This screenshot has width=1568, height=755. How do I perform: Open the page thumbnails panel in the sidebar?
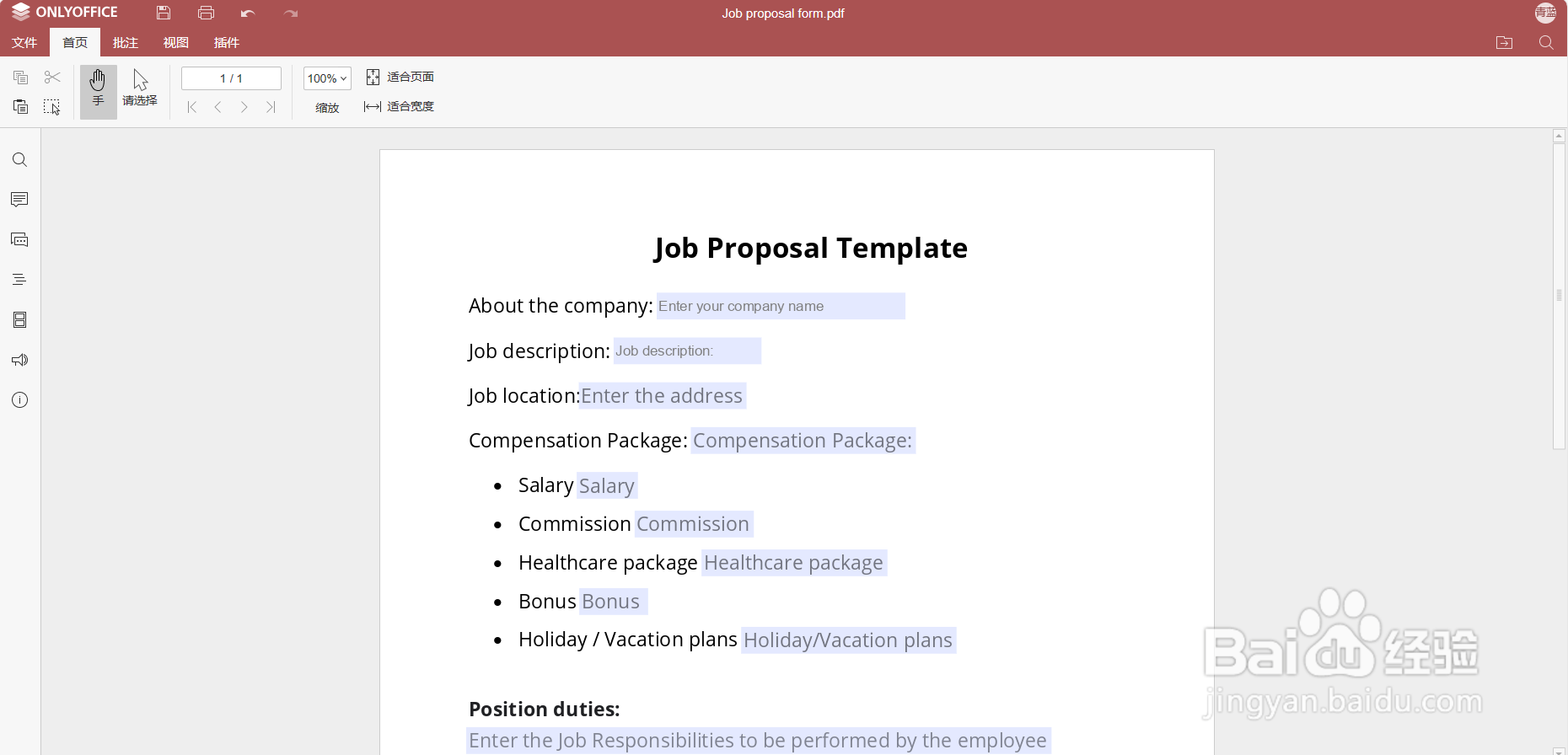pyautogui.click(x=20, y=320)
